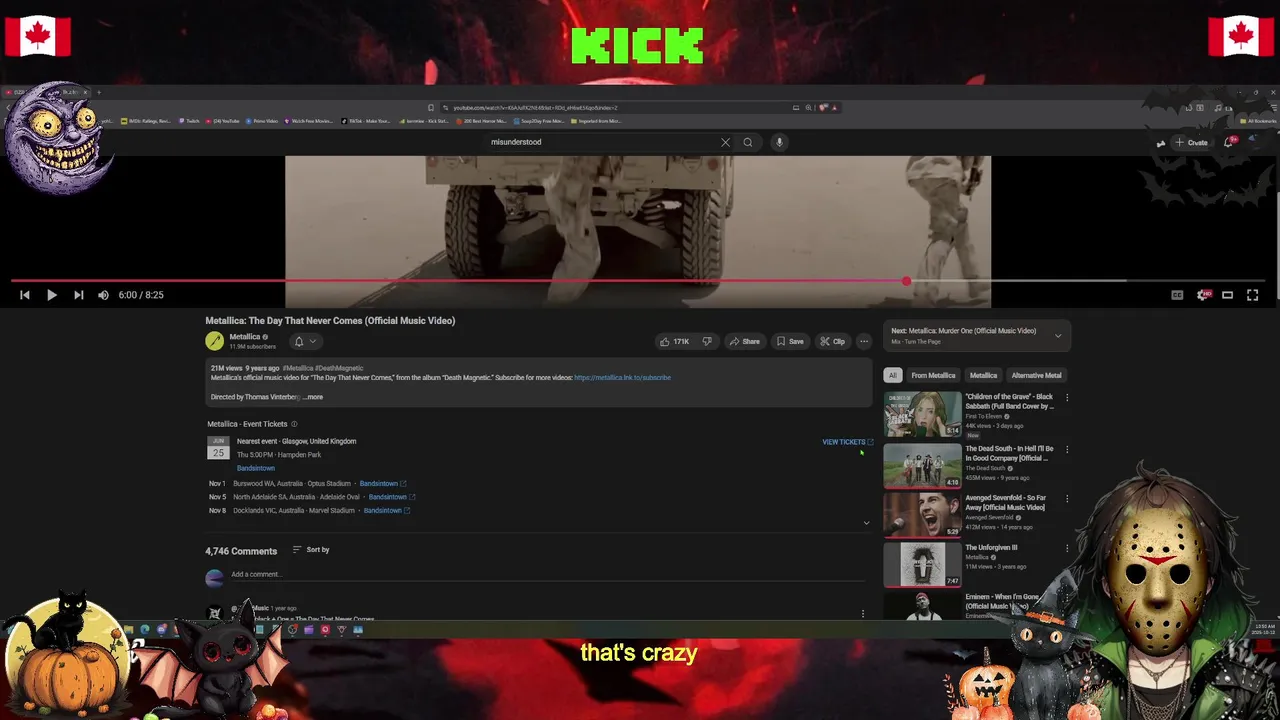Click the search magnifier button

pyautogui.click(x=747, y=142)
